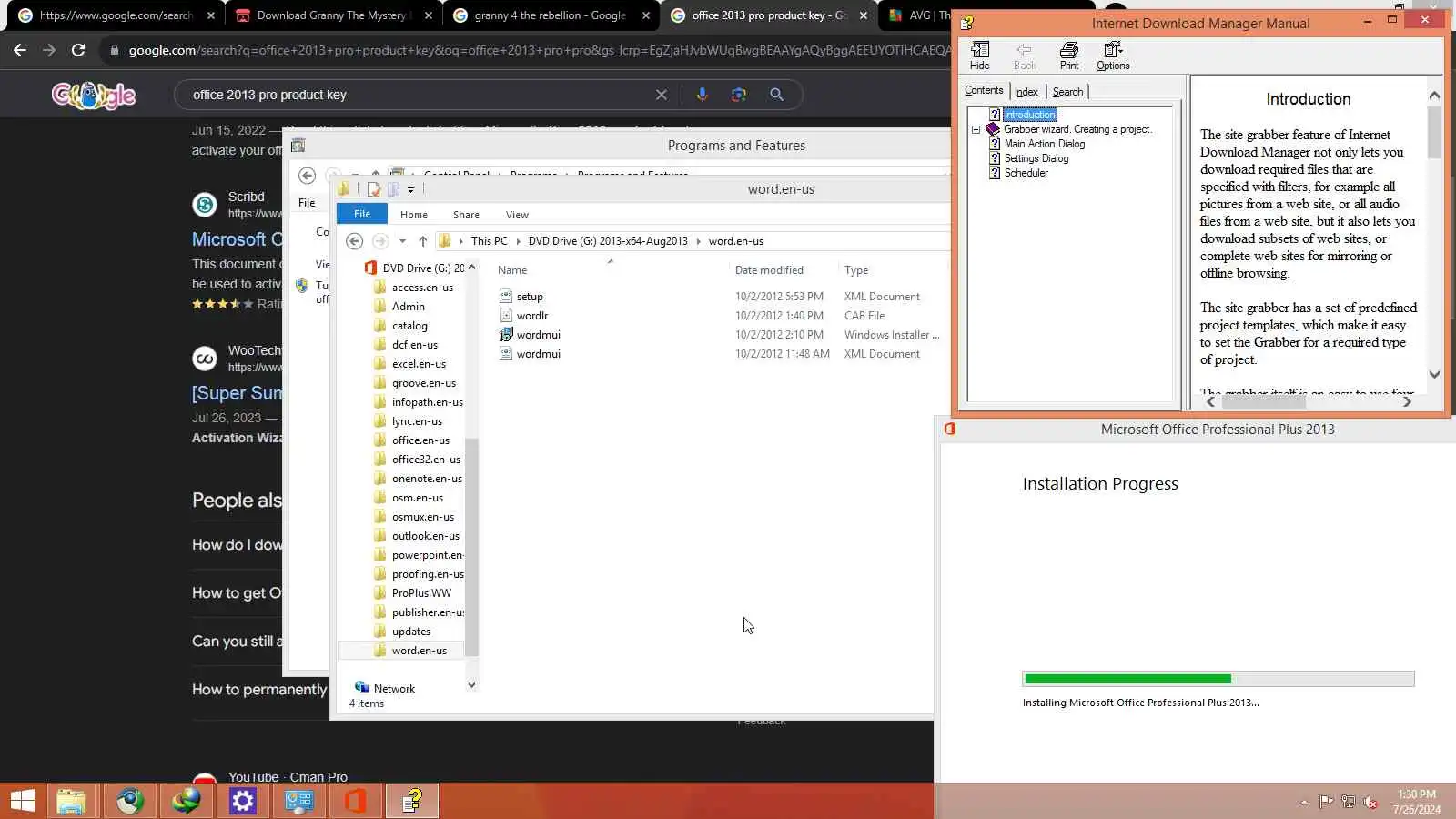Open the Scheduler help topic
This screenshot has width=1456, height=819.
point(1026,173)
